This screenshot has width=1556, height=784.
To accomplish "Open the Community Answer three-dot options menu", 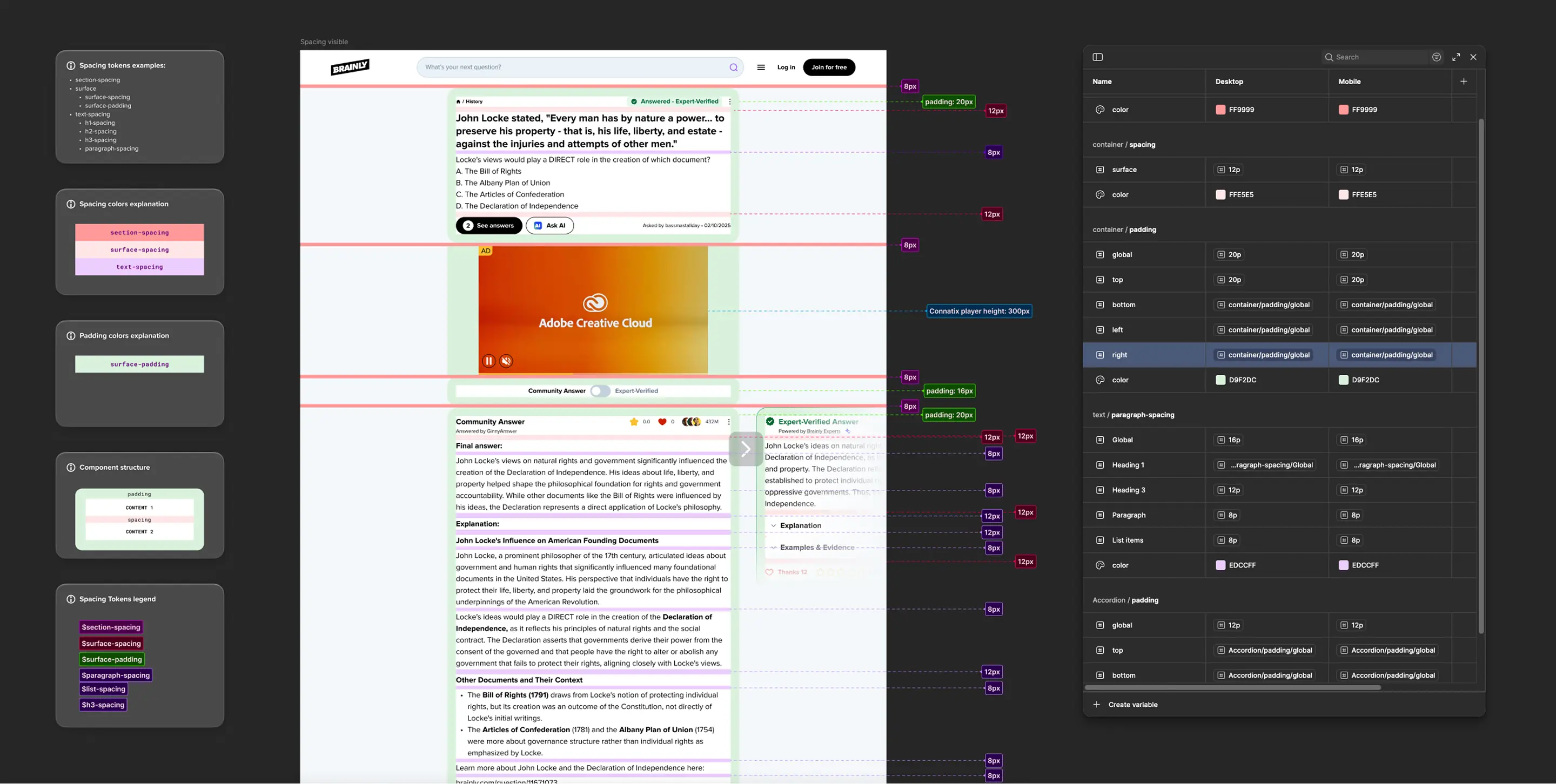I will (x=728, y=422).
